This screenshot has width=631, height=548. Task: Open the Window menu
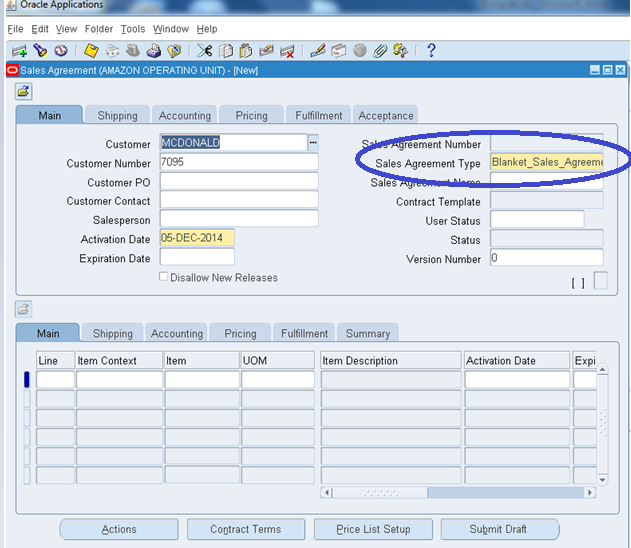tap(171, 29)
